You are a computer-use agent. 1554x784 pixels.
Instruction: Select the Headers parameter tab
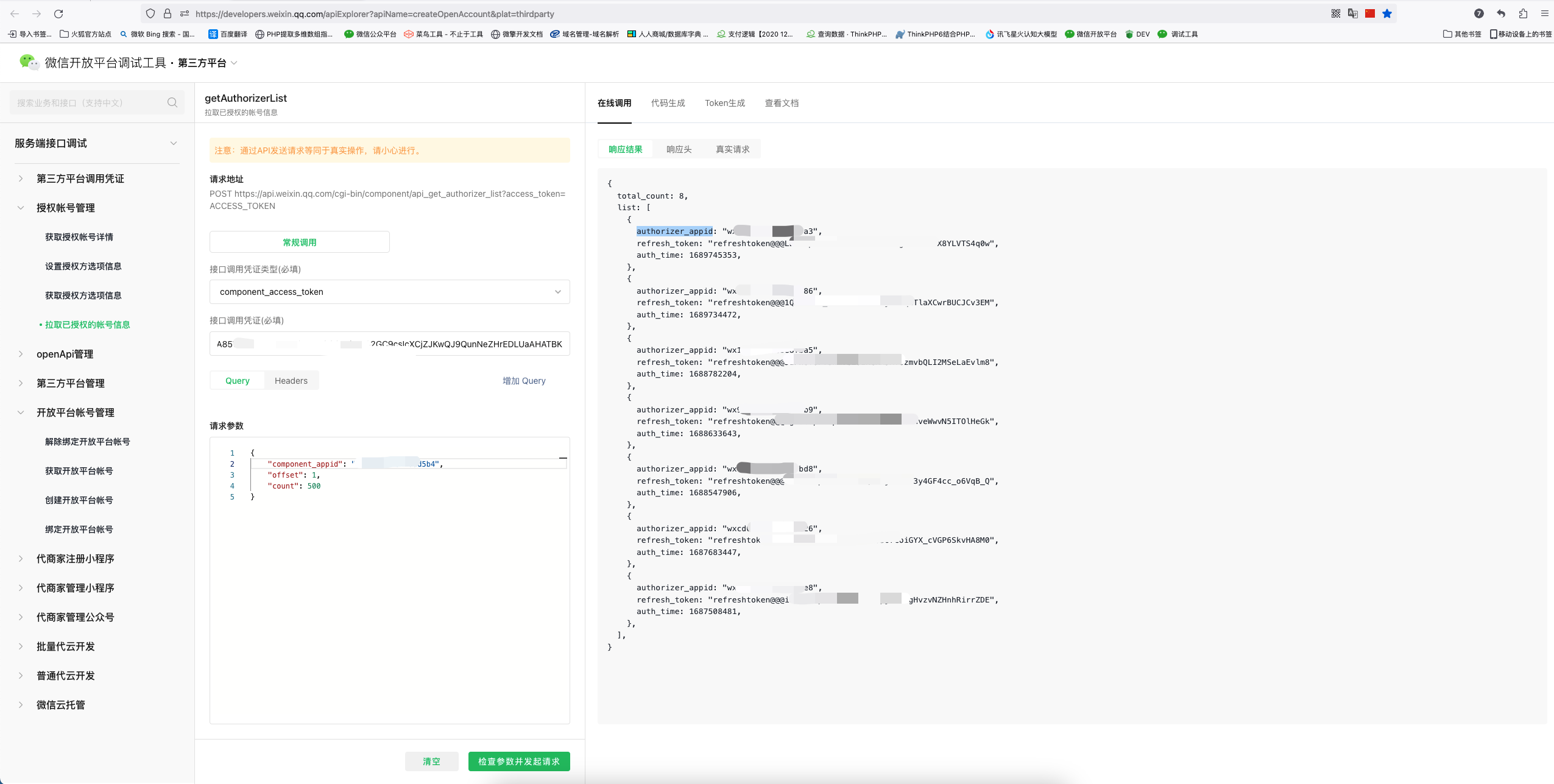tap(291, 381)
